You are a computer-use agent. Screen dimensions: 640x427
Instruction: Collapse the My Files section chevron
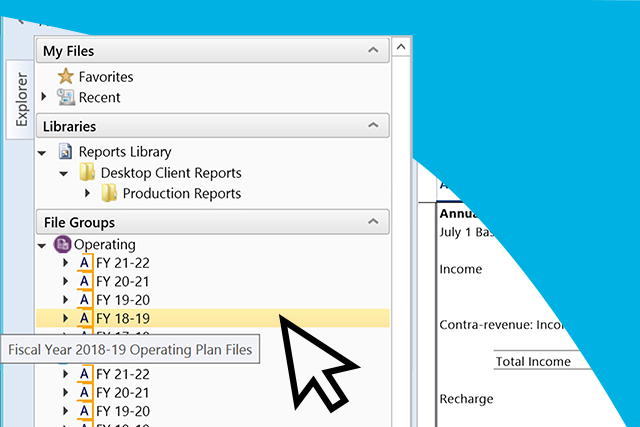pyautogui.click(x=373, y=50)
